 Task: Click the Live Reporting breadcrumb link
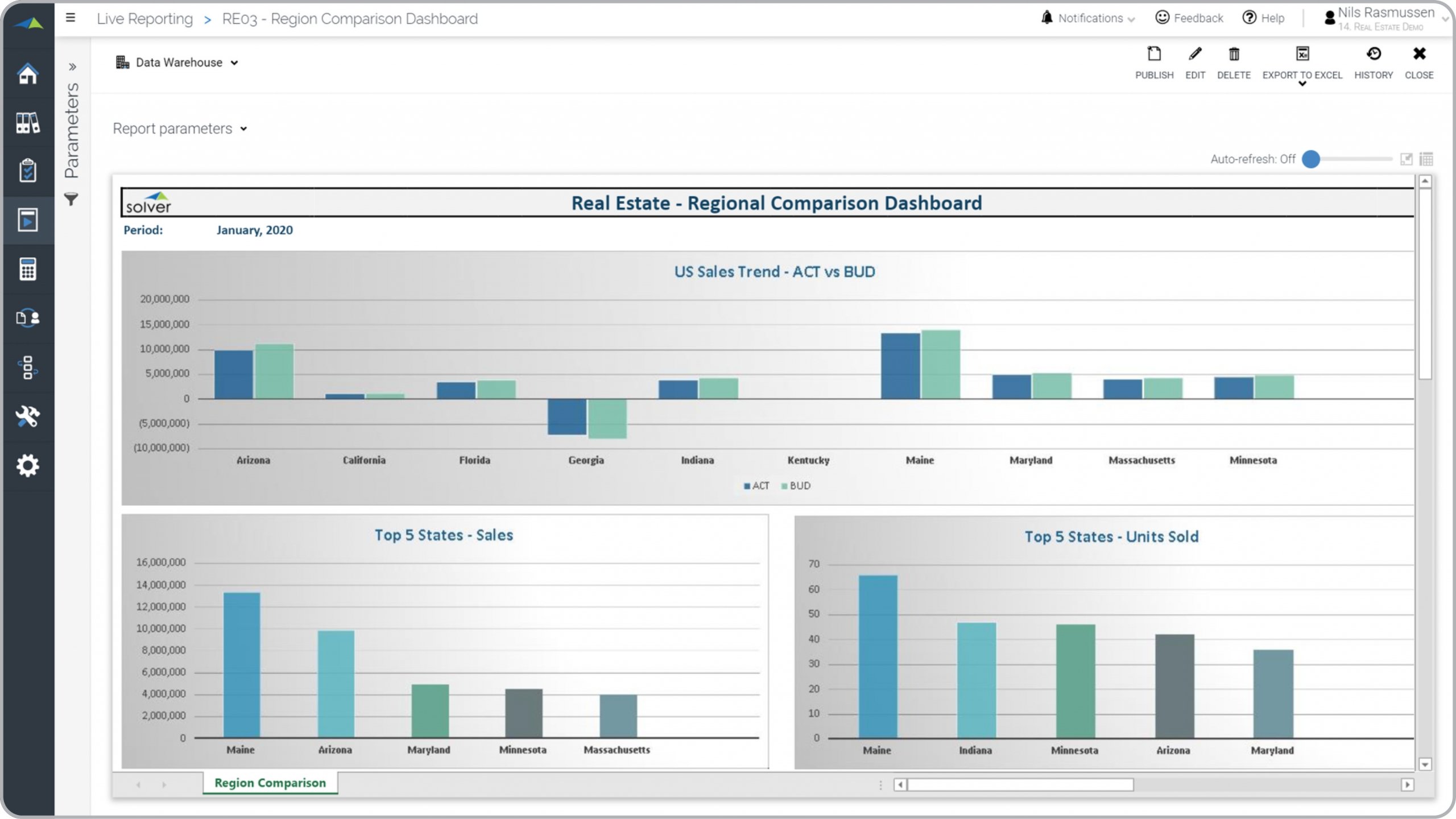click(145, 19)
